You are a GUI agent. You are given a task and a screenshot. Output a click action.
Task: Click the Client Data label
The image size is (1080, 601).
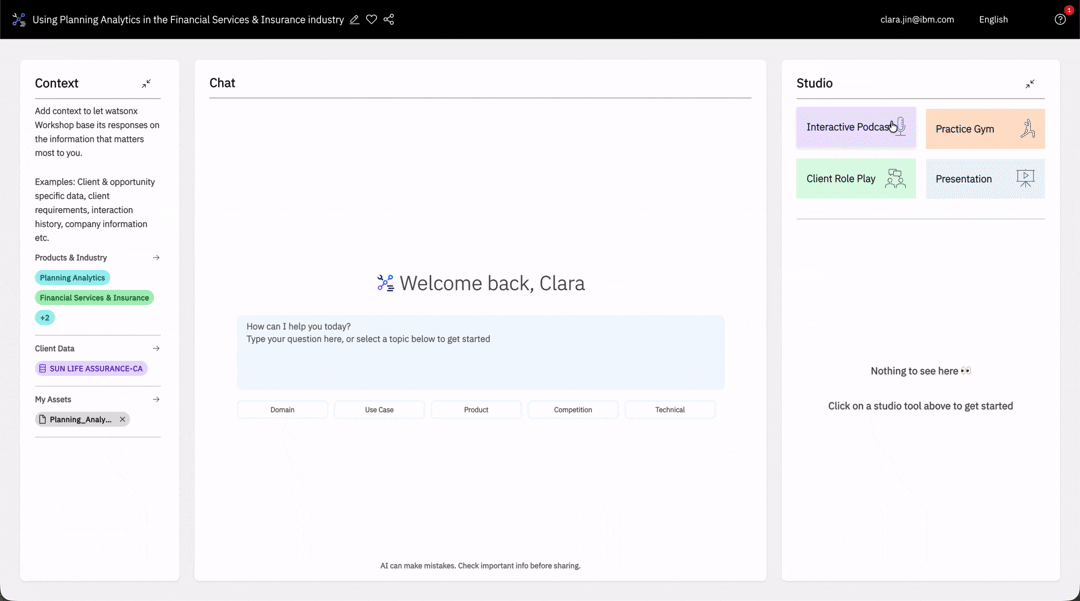pos(54,348)
